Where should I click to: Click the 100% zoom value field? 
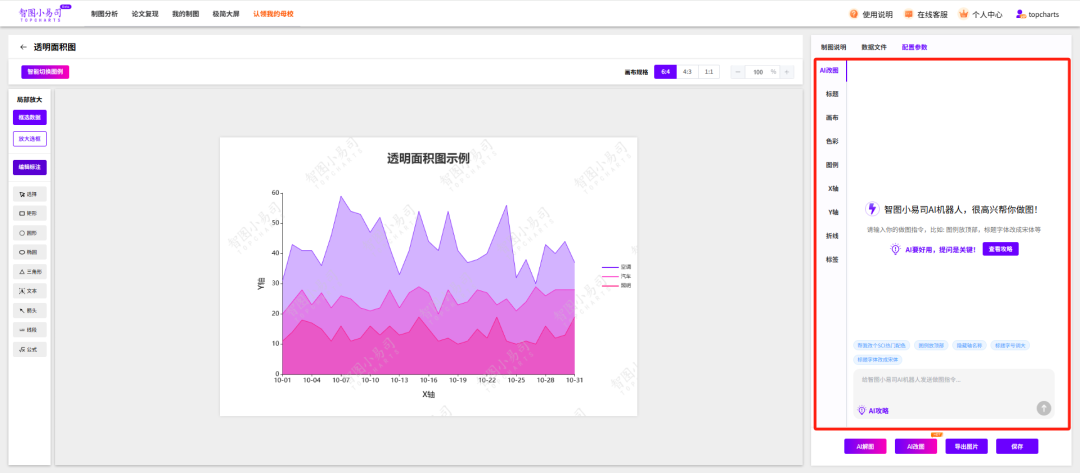[x=762, y=72]
